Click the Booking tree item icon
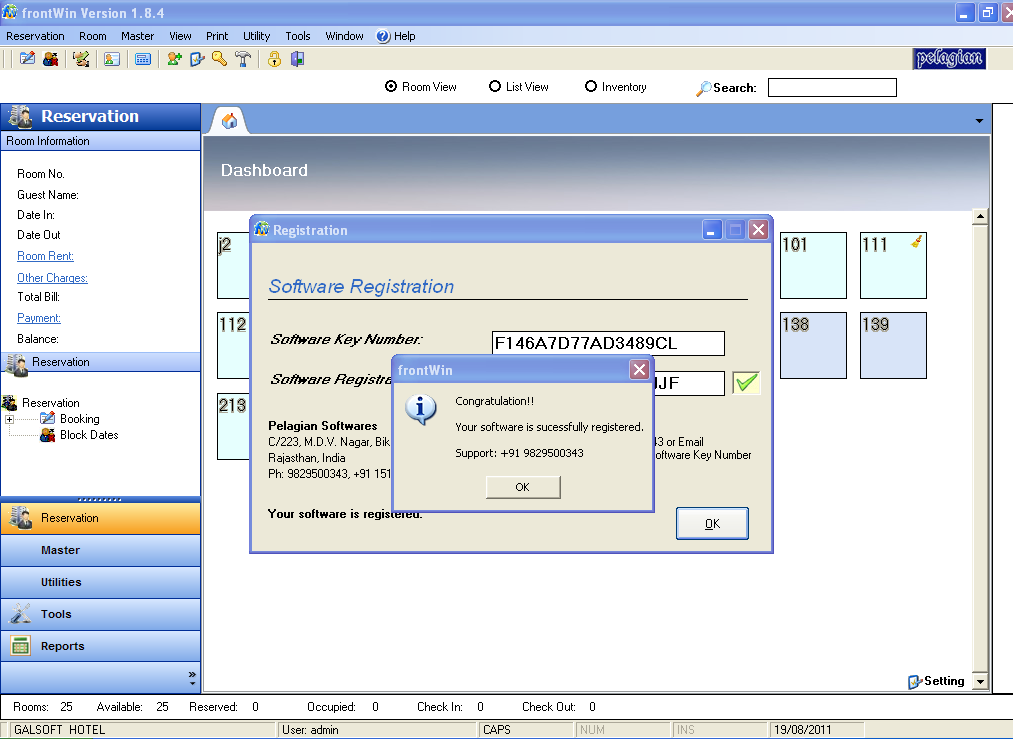This screenshot has height=739, width=1013. tap(47, 419)
